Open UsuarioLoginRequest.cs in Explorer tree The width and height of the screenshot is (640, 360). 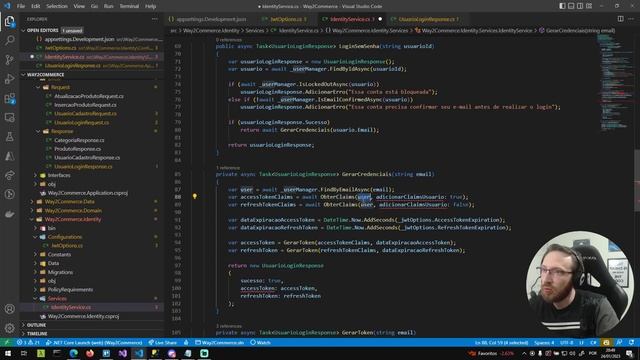tap(92, 122)
